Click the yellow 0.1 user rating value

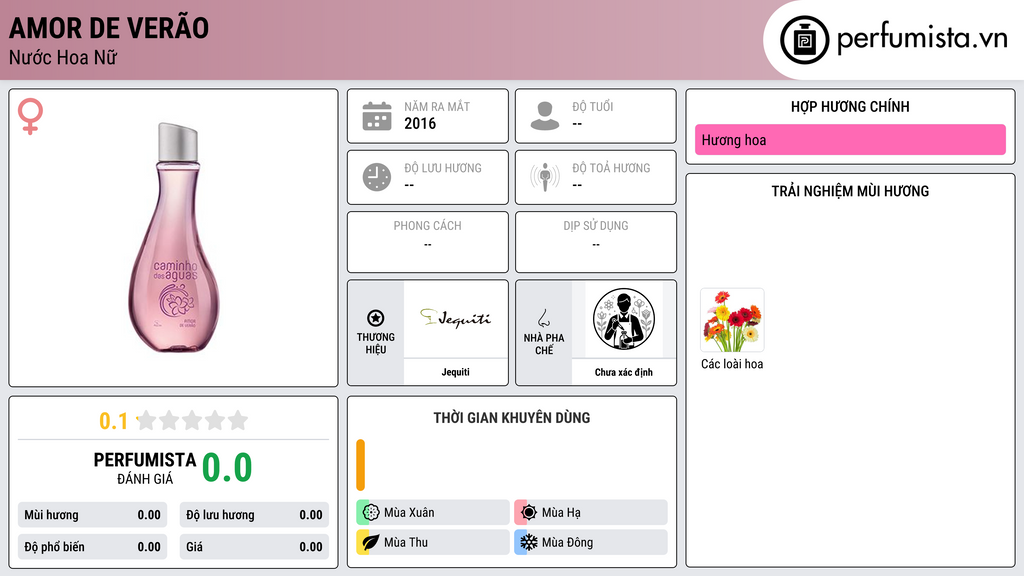point(113,421)
